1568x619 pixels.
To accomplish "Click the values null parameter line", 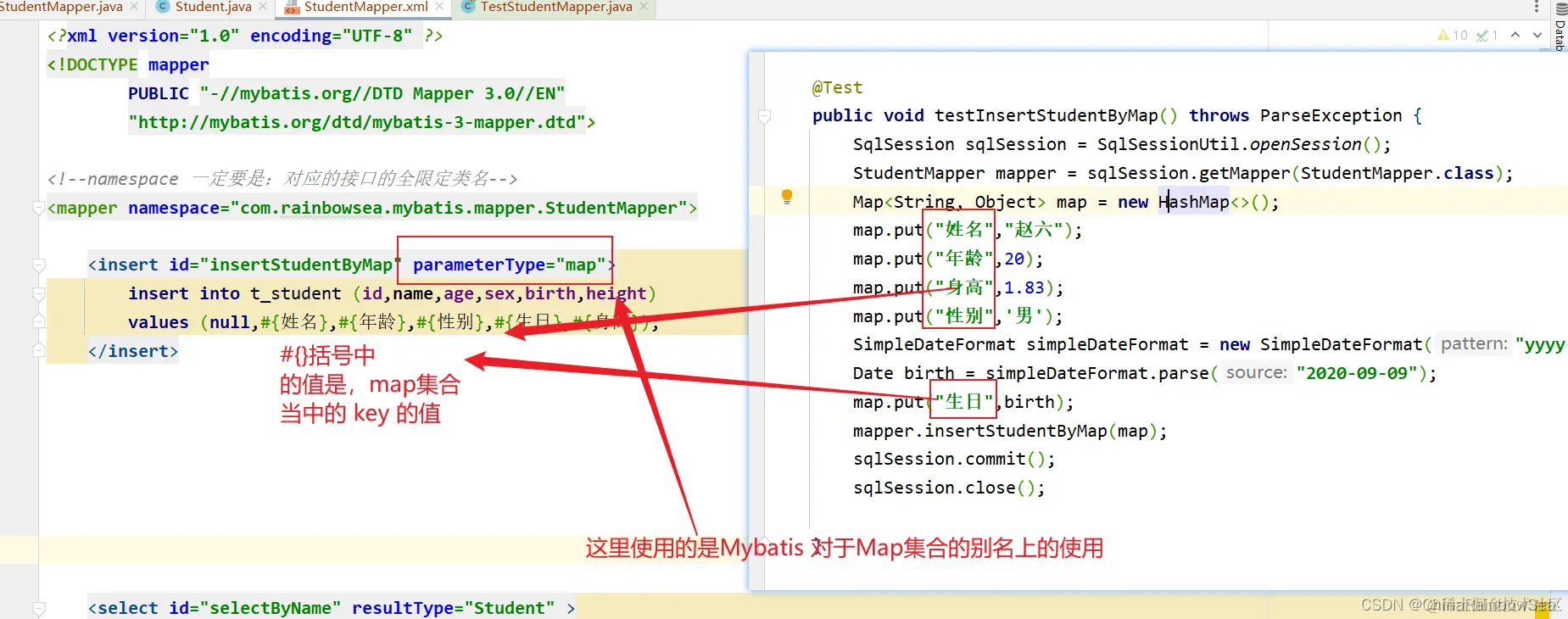I will point(393,322).
